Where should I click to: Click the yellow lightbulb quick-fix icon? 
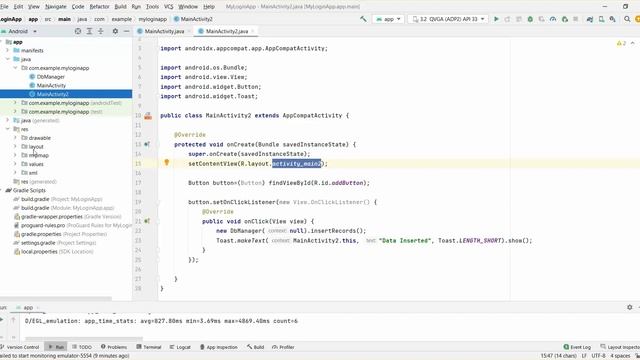coord(167,162)
